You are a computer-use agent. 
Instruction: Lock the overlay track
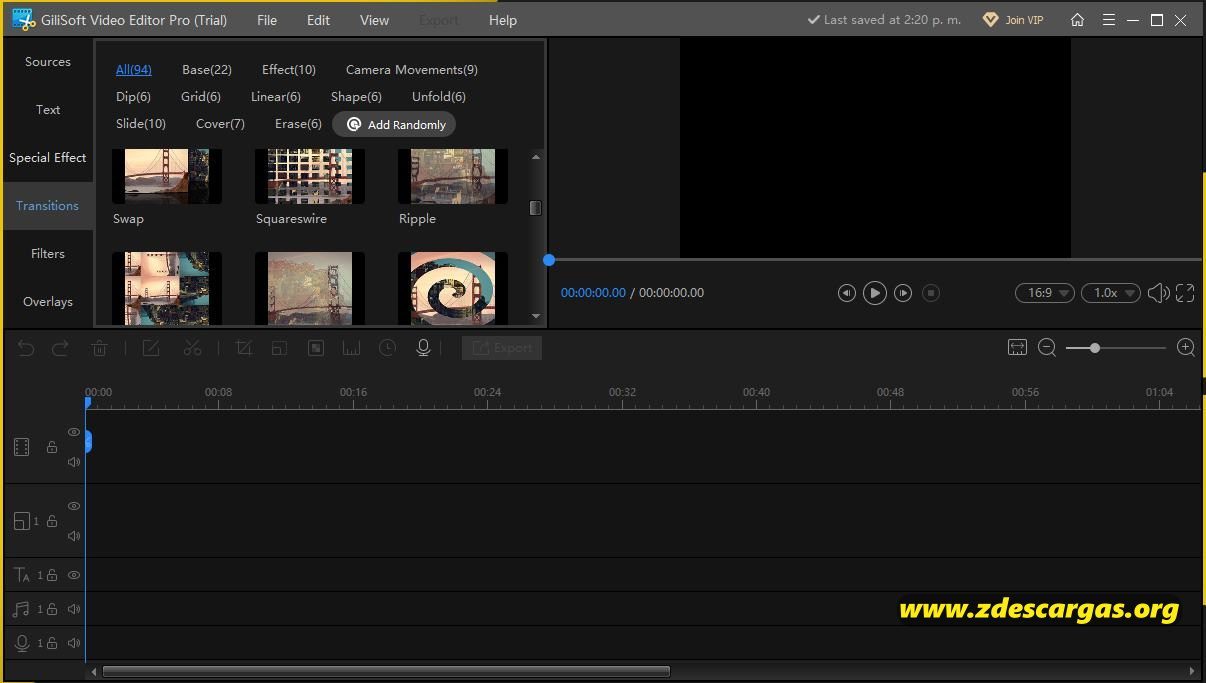52,521
